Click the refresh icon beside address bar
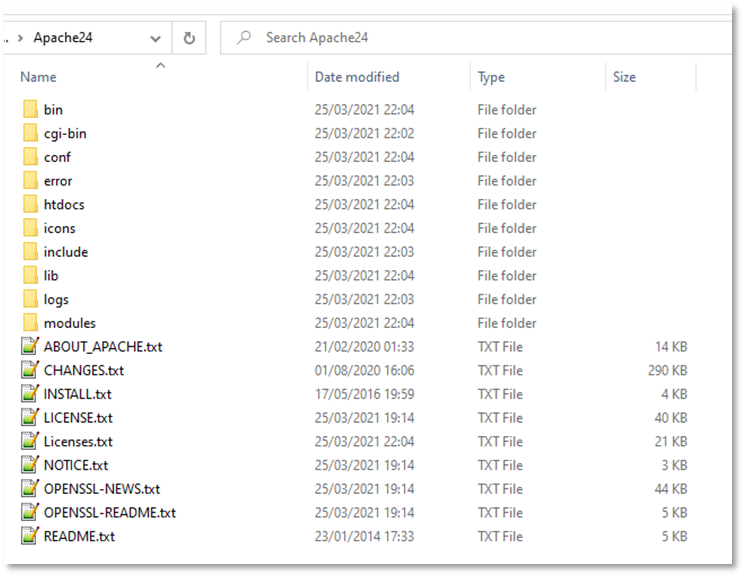 pyautogui.click(x=188, y=38)
